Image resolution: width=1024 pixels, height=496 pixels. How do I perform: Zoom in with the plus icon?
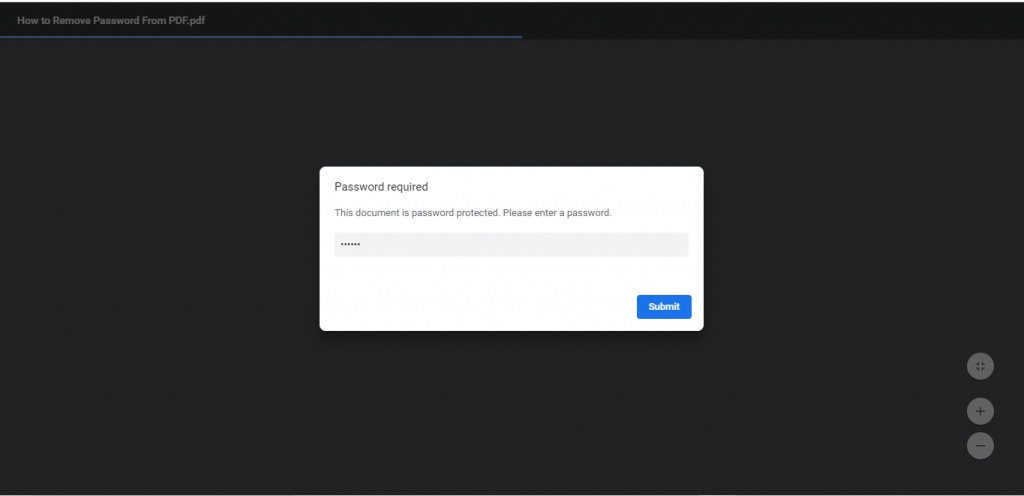(980, 411)
